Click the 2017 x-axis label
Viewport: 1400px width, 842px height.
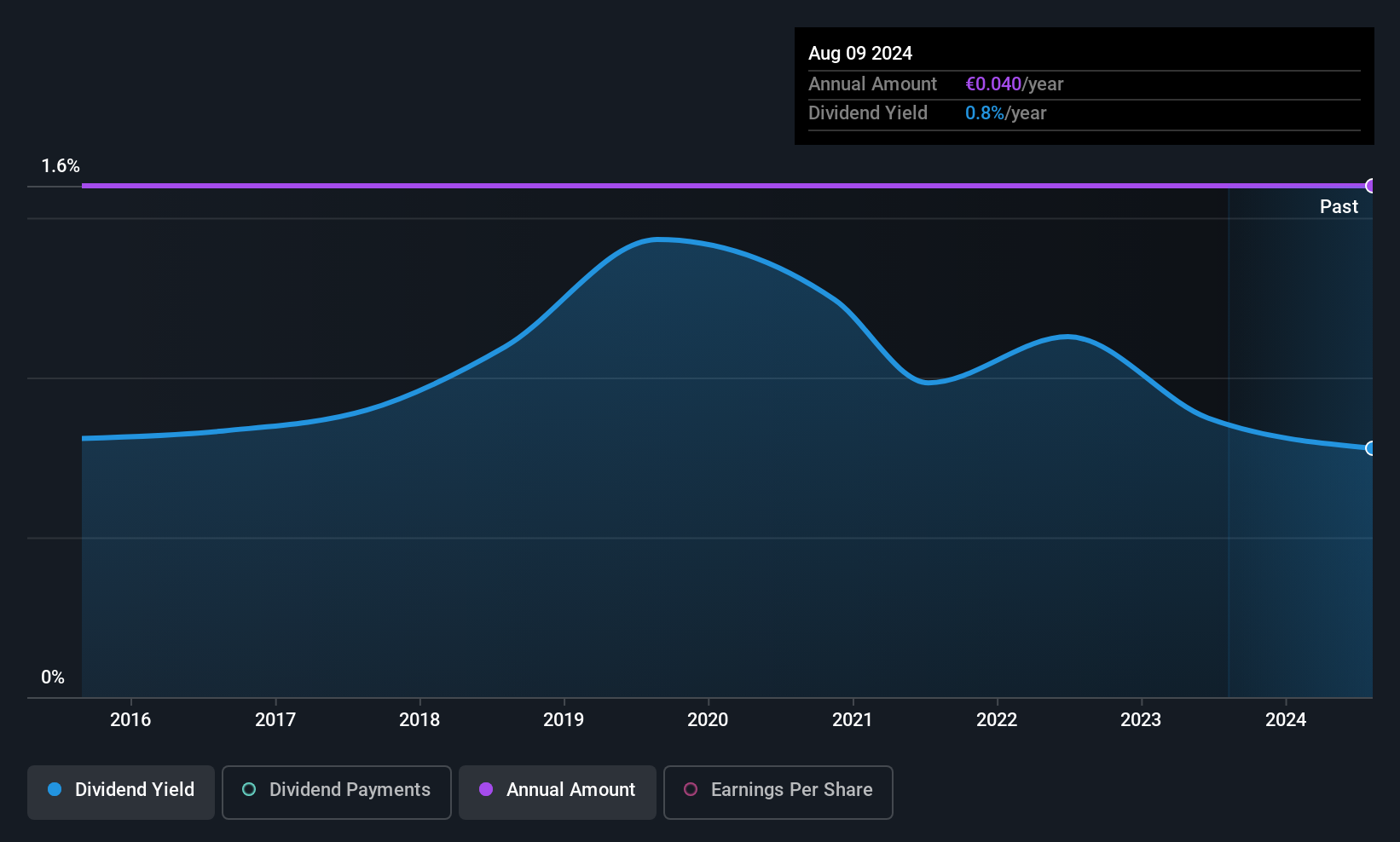point(275,720)
